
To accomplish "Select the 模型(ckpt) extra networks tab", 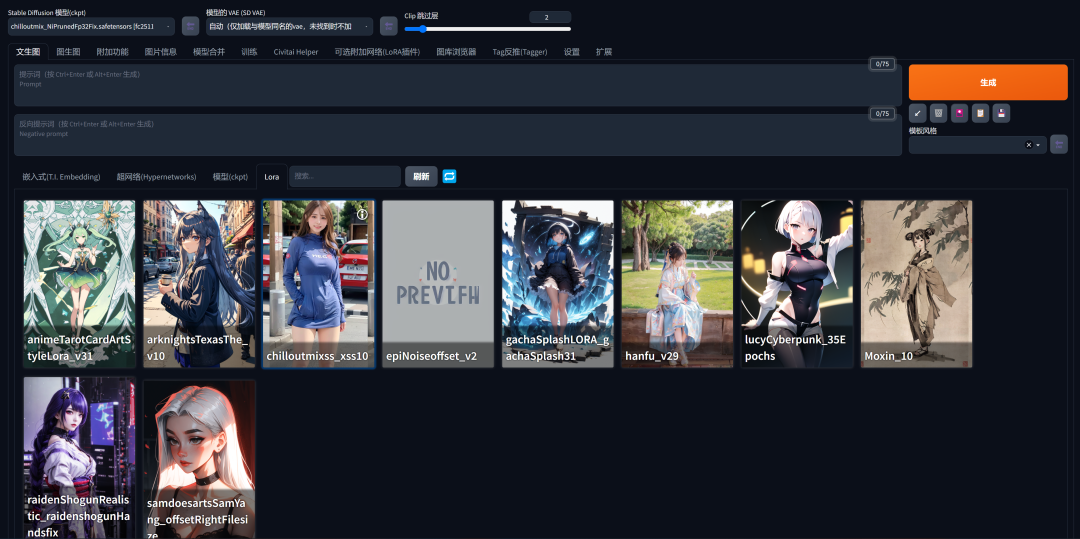I will point(230,177).
